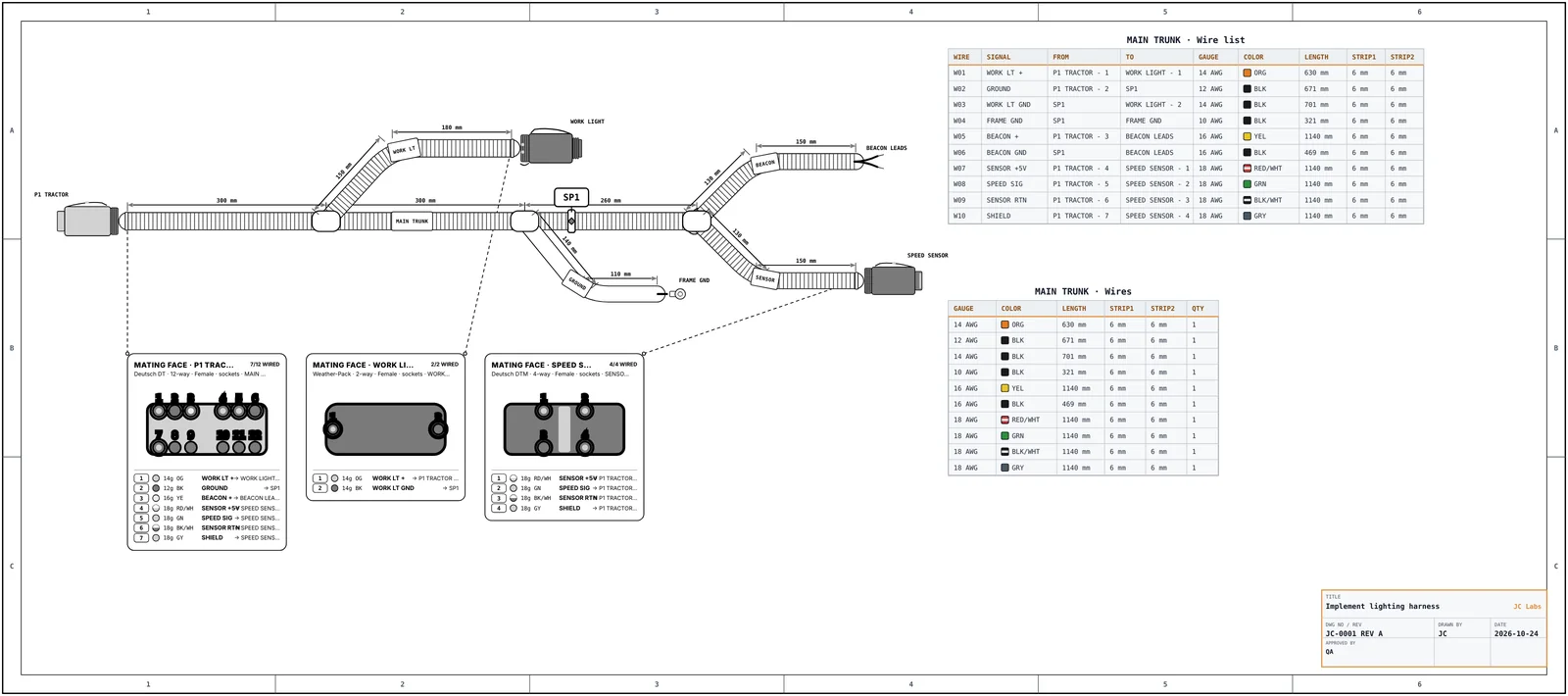Image resolution: width=1568 pixels, height=696 pixels.
Task: Click ORG color swatch in W01 wire list row
Action: point(1248,73)
